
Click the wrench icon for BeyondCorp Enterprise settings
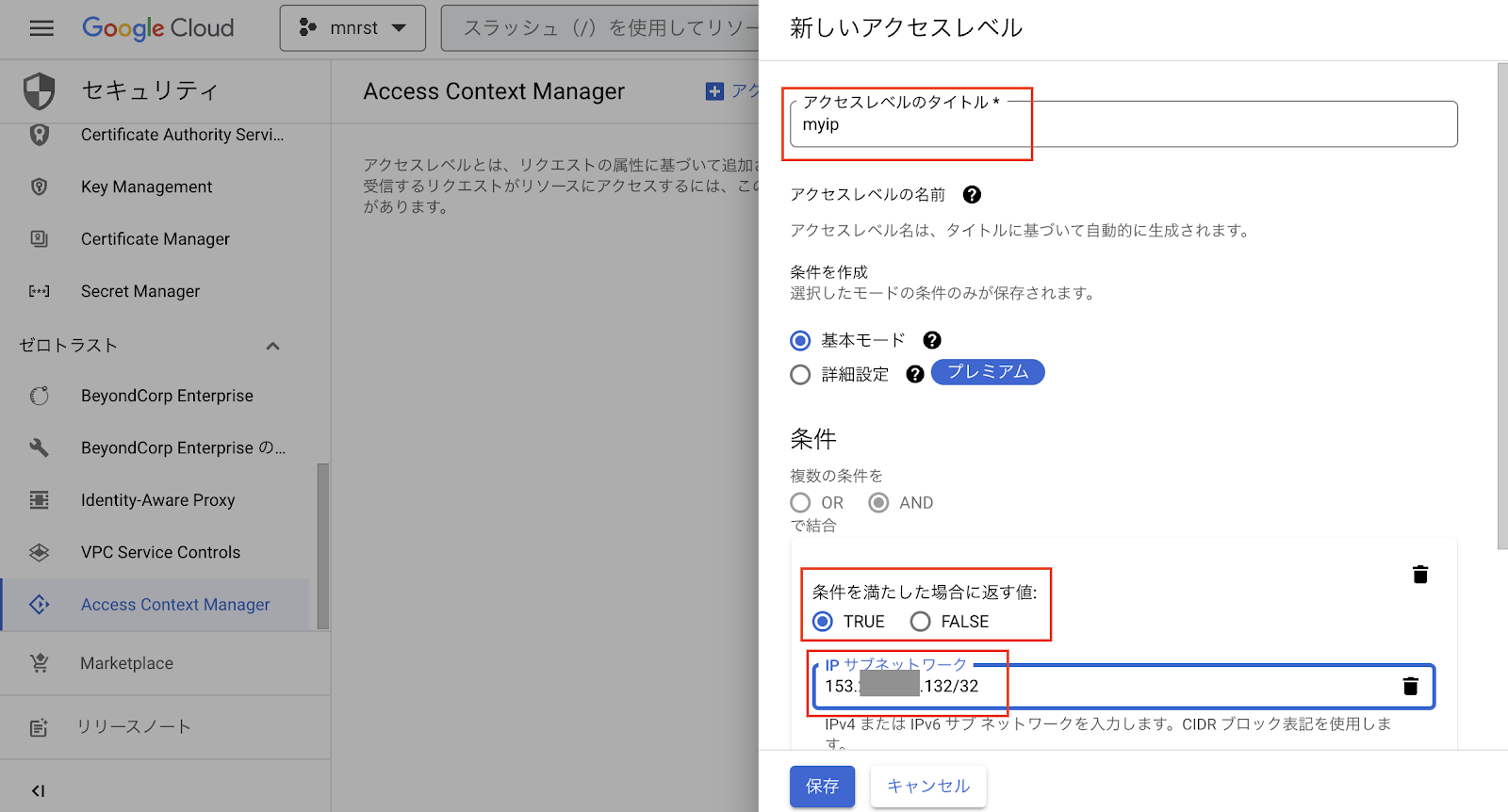pos(39,447)
